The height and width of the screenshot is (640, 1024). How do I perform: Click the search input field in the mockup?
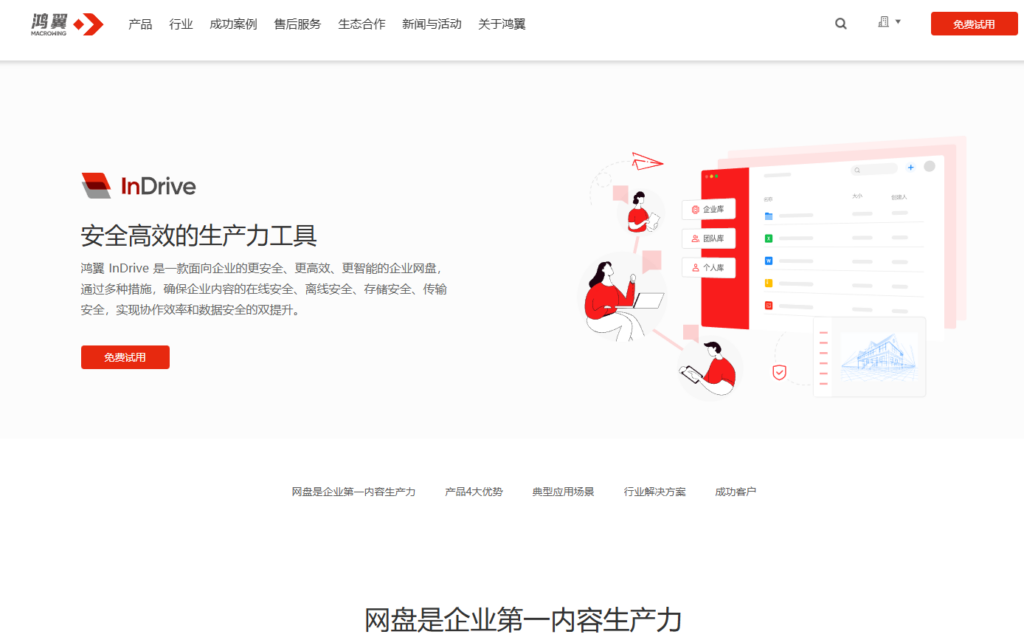coord(875,169)
